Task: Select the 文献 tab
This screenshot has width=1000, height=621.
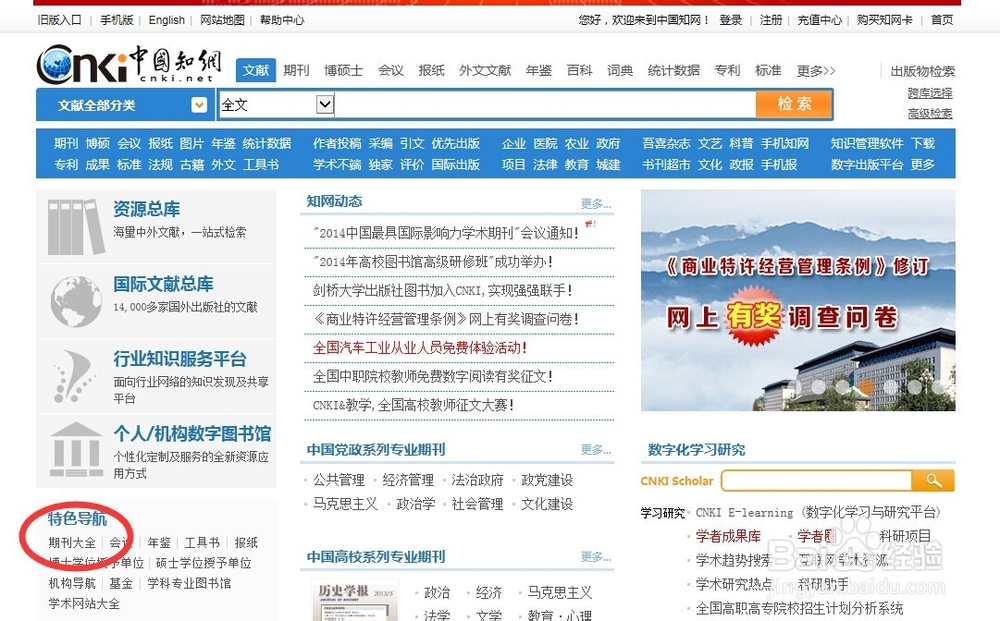Action: (x=256, y=70)
